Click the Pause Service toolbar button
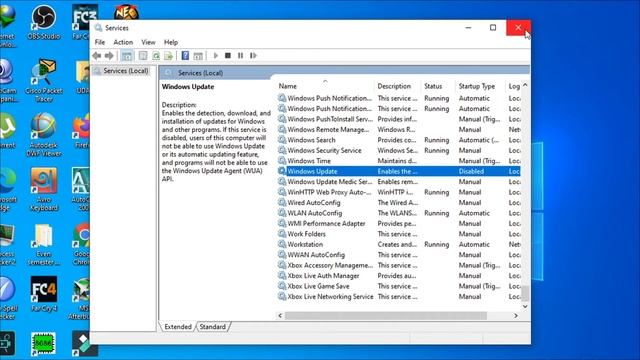 pyautogui.click(x=240, y=56)
